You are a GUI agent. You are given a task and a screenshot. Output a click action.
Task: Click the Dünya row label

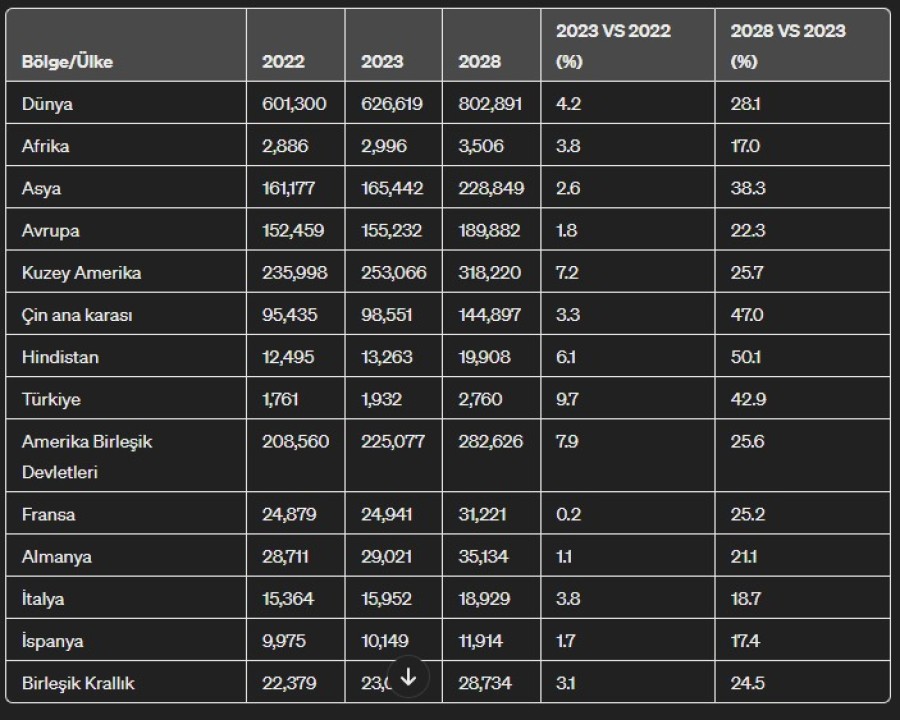click(47, 104)
